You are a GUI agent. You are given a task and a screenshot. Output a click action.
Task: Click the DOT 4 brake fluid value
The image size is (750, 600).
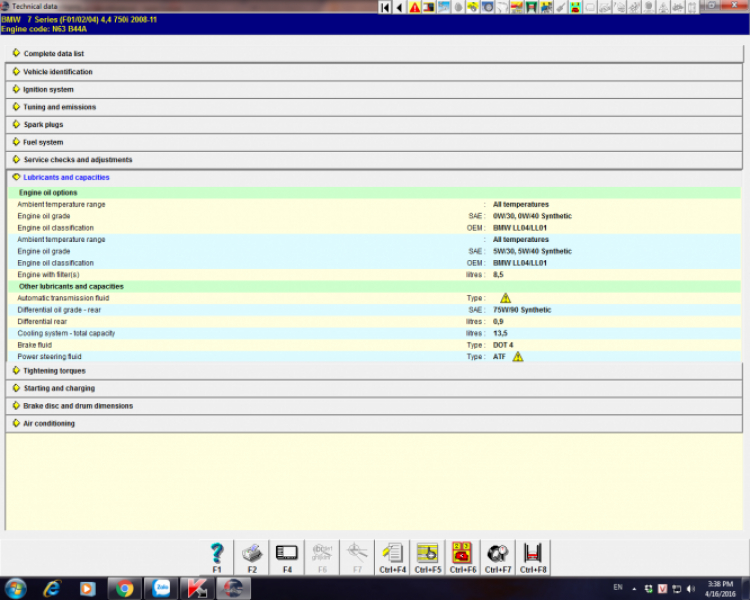(x=503, y=345)
